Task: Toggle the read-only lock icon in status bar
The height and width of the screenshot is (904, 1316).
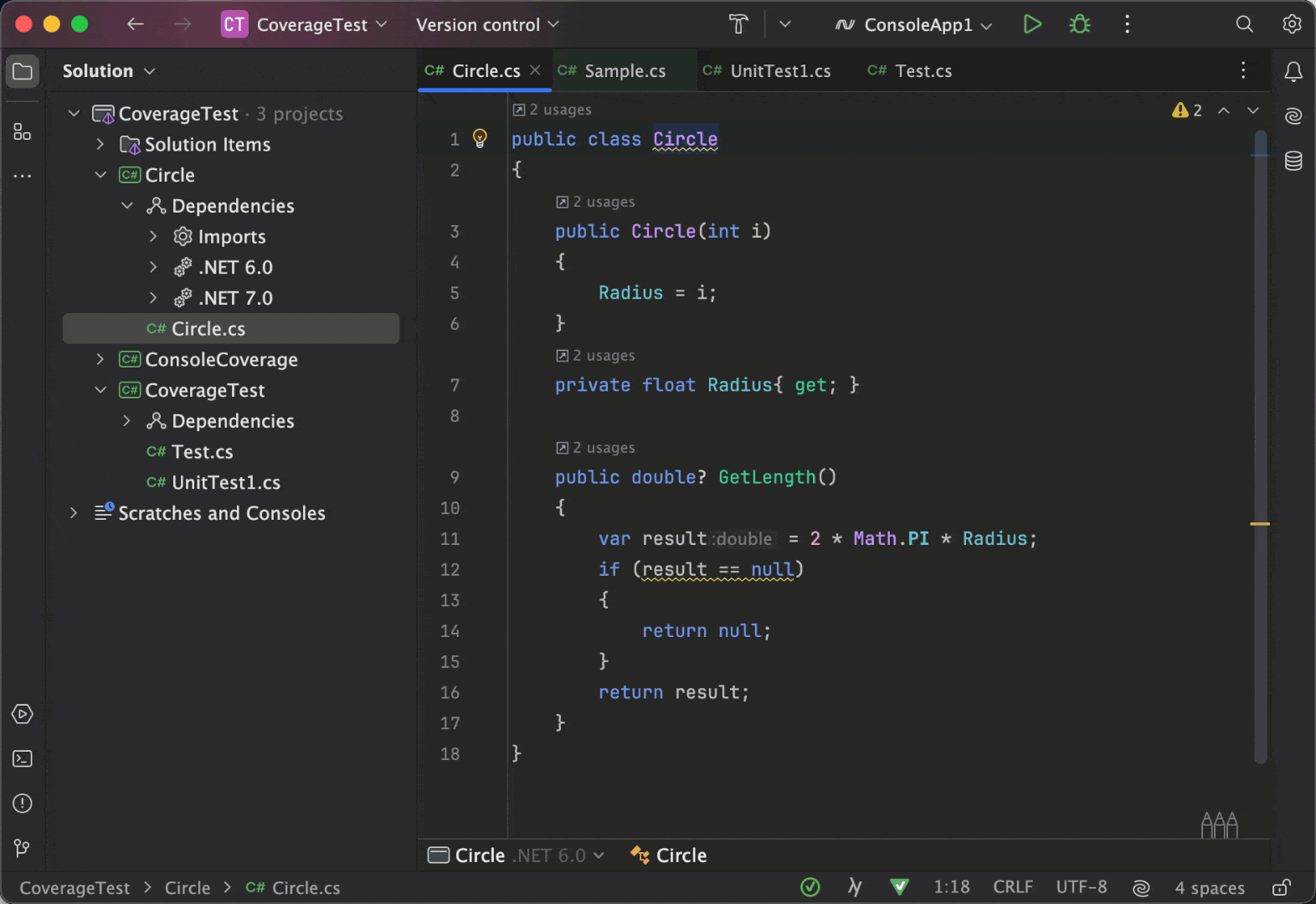Action: (1281, 887)
